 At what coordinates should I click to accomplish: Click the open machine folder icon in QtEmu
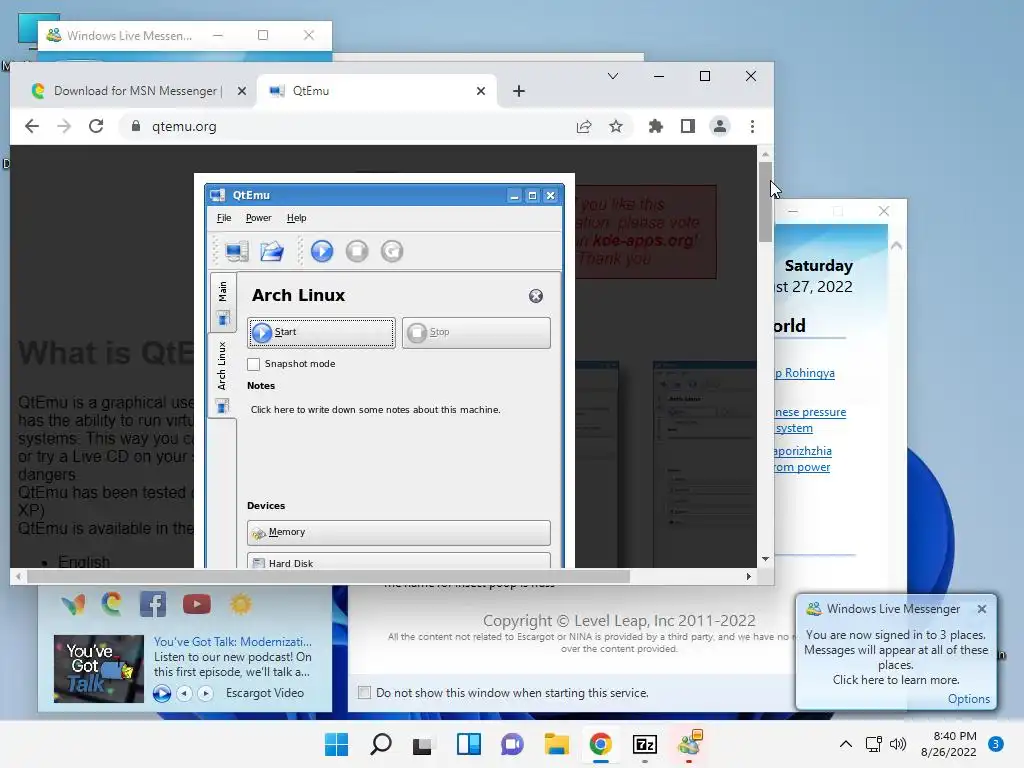272,251
